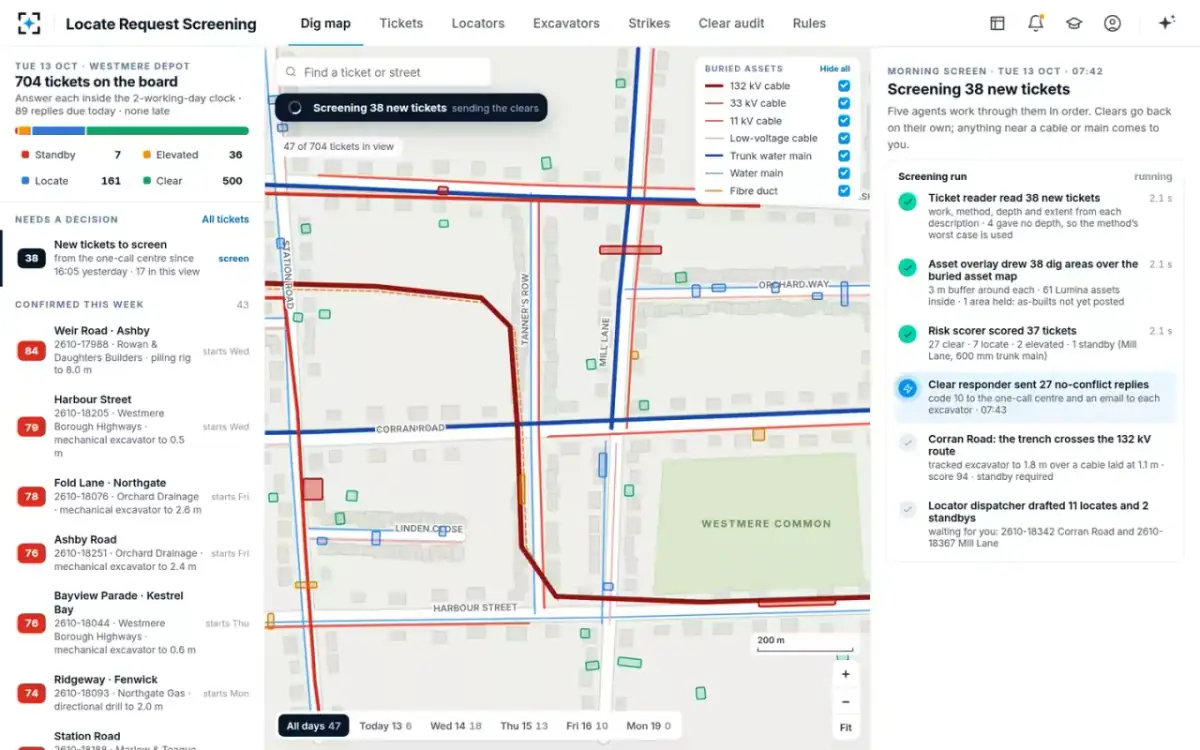Click the green check beside Risk scorer step

pyautogui.click(x=907, y=334)
